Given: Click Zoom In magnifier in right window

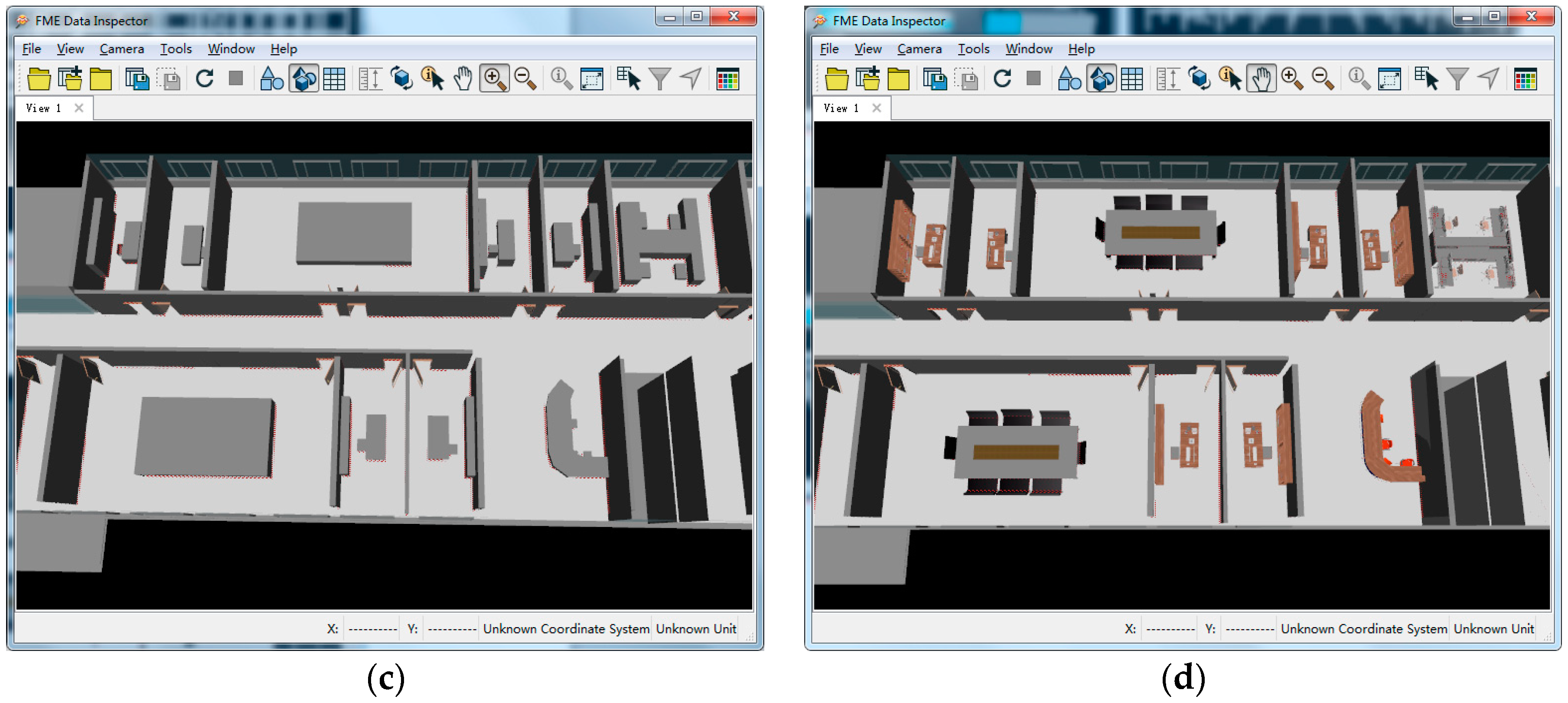Looking at the screenshot, I should (x=1292, y=78).
